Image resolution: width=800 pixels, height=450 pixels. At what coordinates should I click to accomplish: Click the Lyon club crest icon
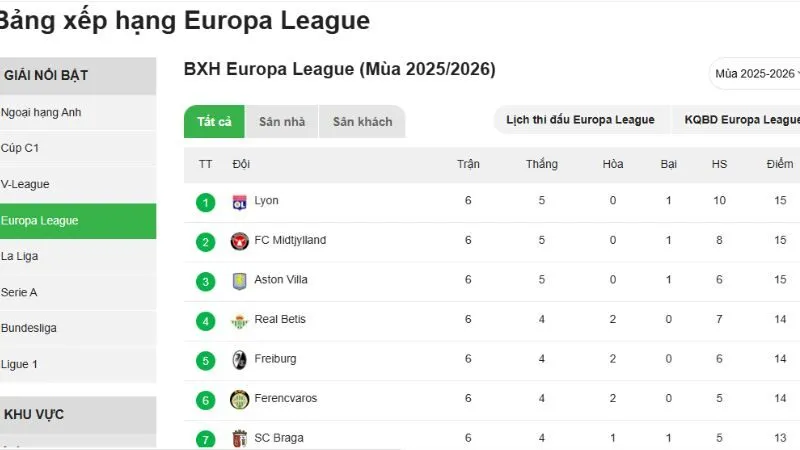(239, 201)
